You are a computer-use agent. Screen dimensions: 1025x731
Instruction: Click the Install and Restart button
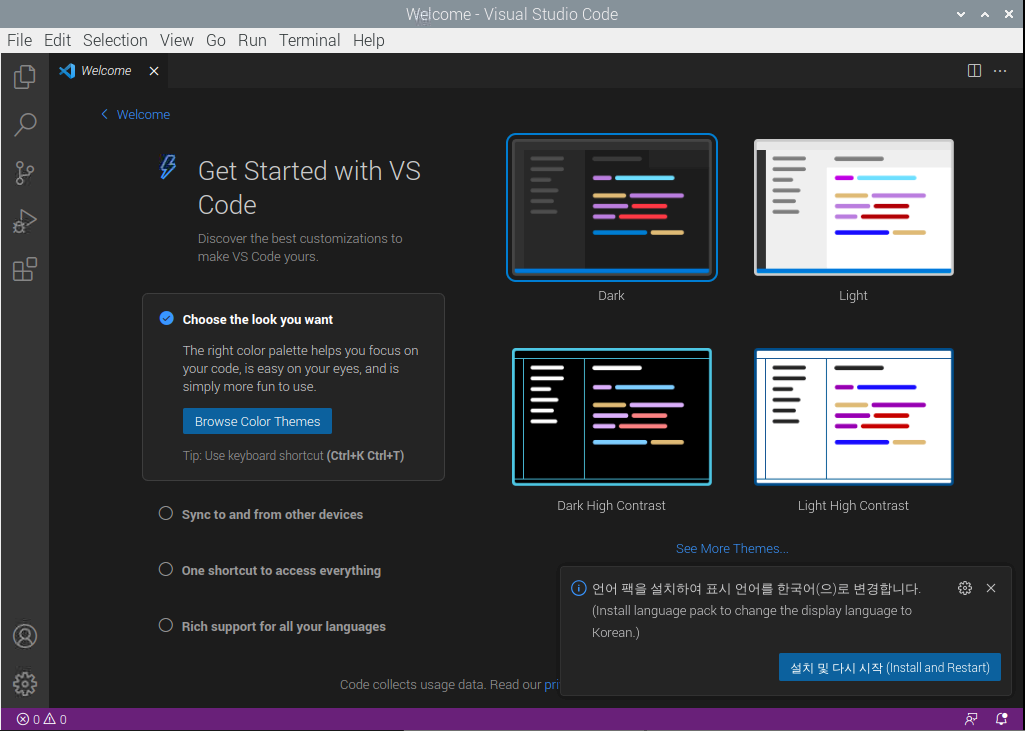pos(890,668)
